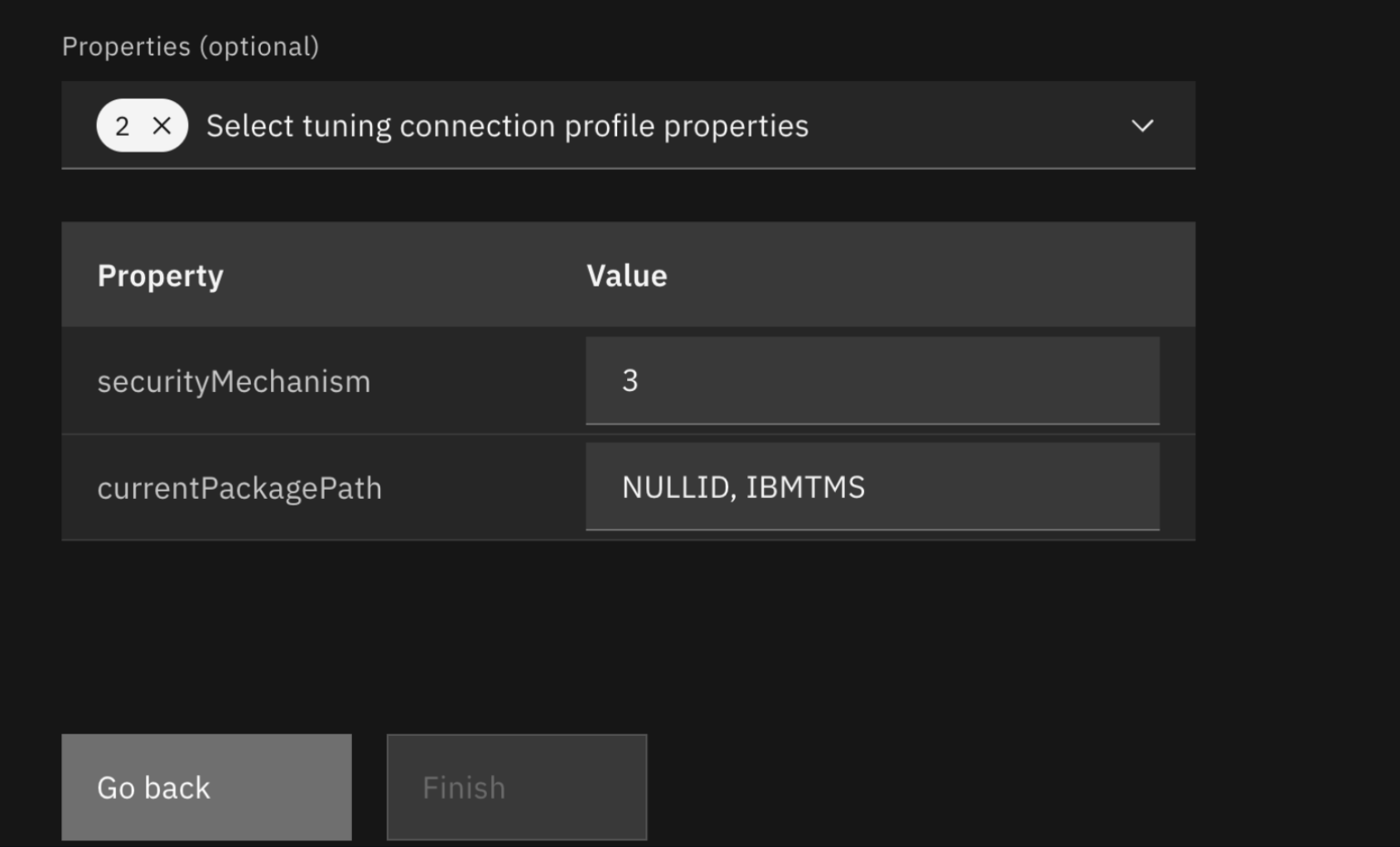
Task: Focus the currentPackagePath value input
Action: point(871,487)
